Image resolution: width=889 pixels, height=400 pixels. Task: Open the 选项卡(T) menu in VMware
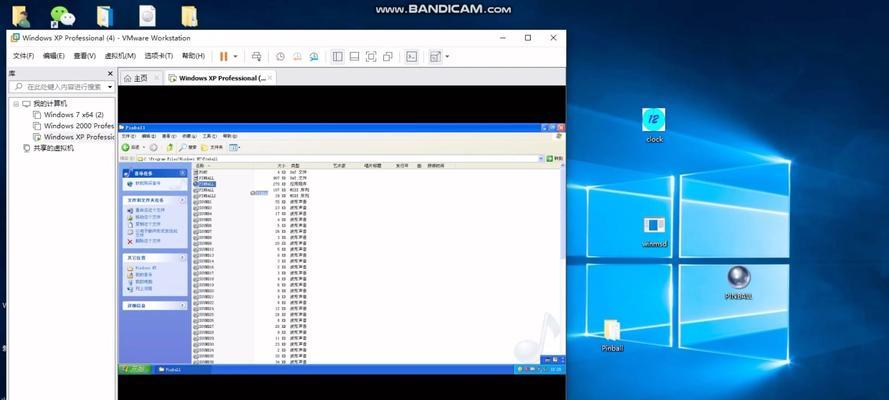point(159,56)
